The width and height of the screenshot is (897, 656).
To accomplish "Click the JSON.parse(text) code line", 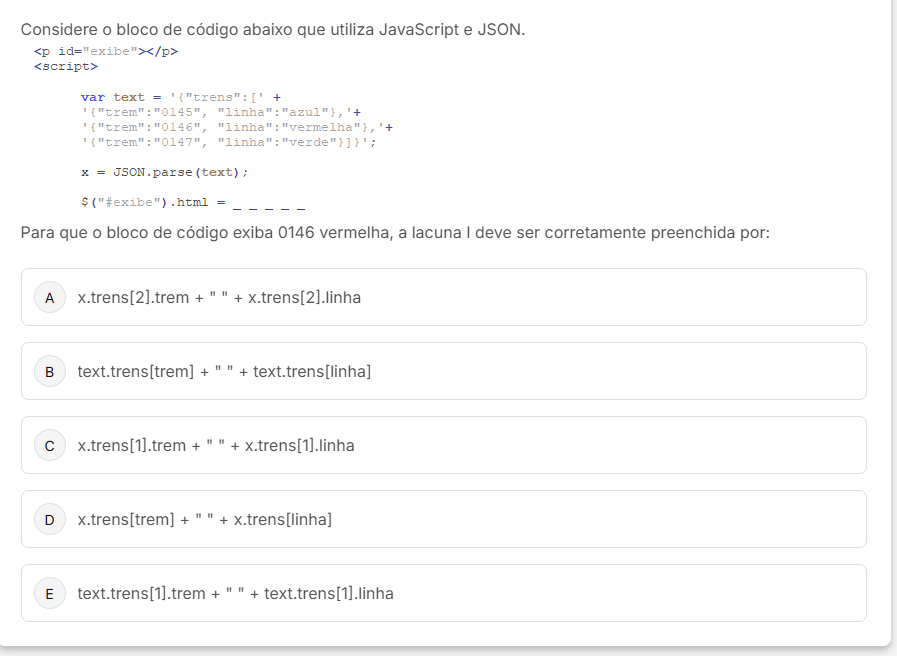I will pos(164,172).
